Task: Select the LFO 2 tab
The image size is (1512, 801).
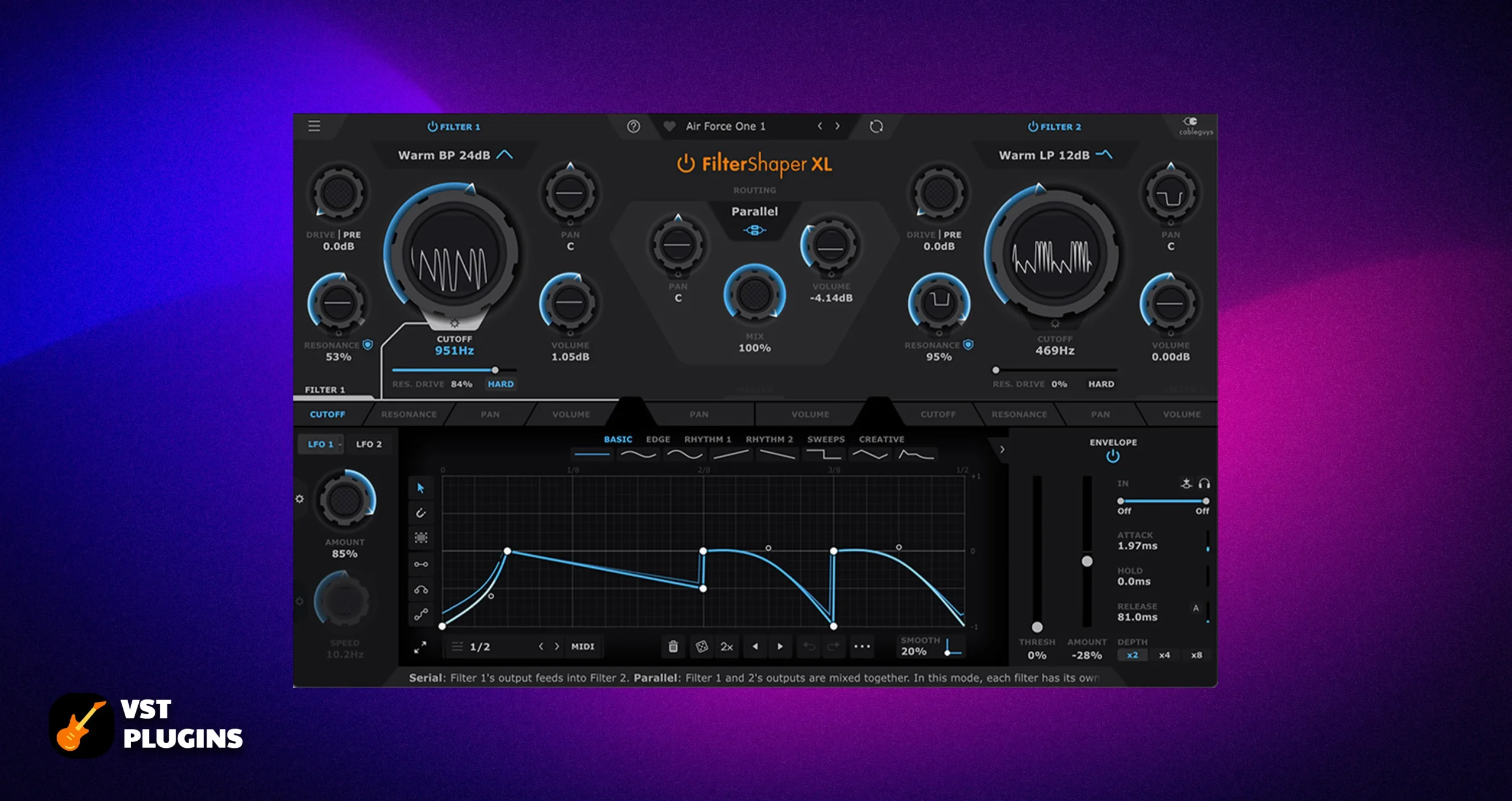Action: [x=369, y=444]
